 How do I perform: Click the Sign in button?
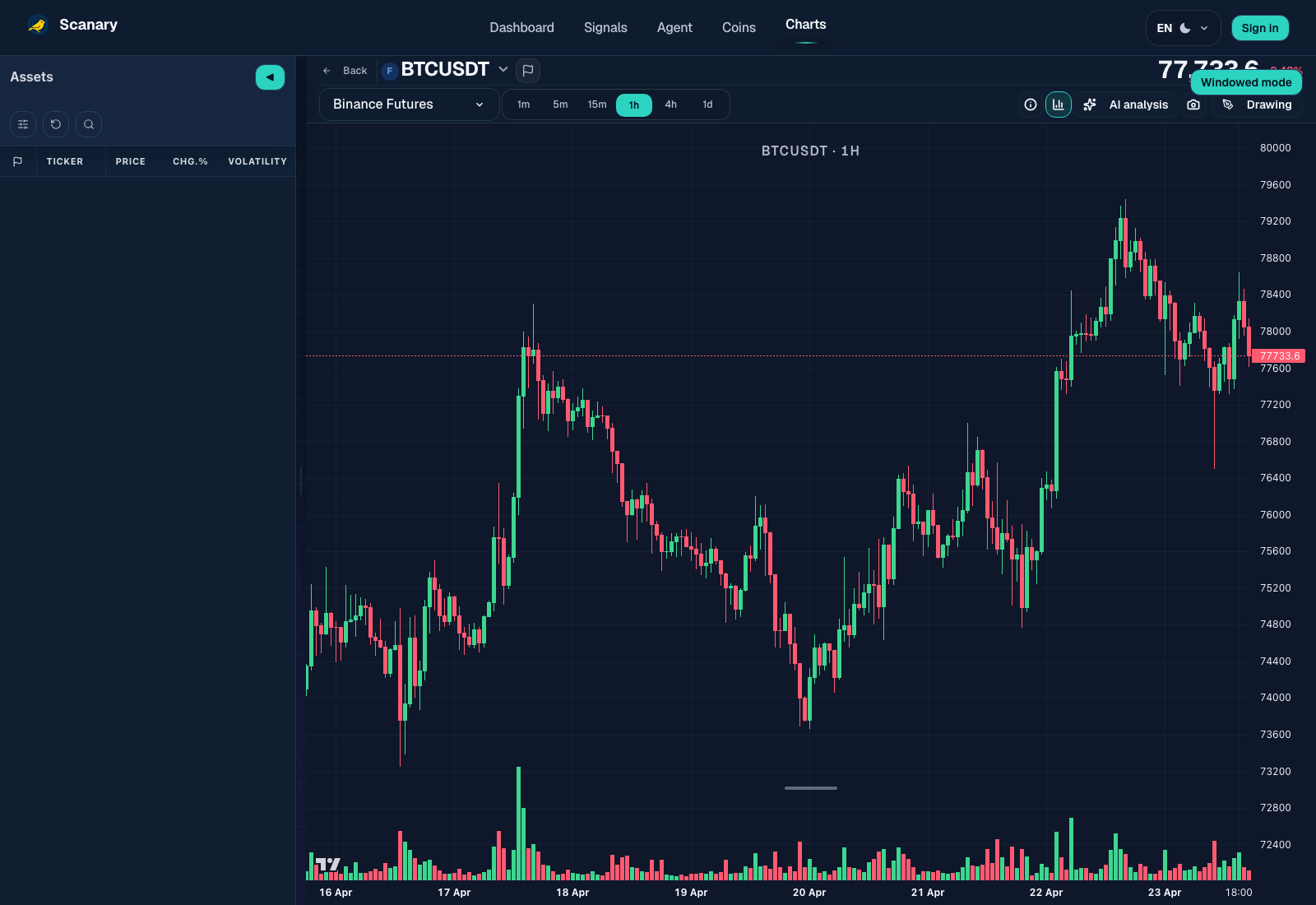point(1259,27)
